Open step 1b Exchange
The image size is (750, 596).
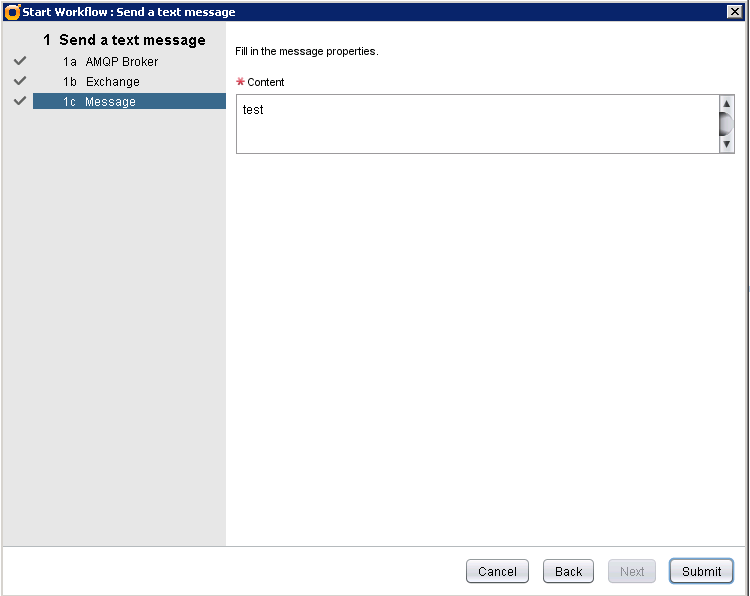coord(112,82)
